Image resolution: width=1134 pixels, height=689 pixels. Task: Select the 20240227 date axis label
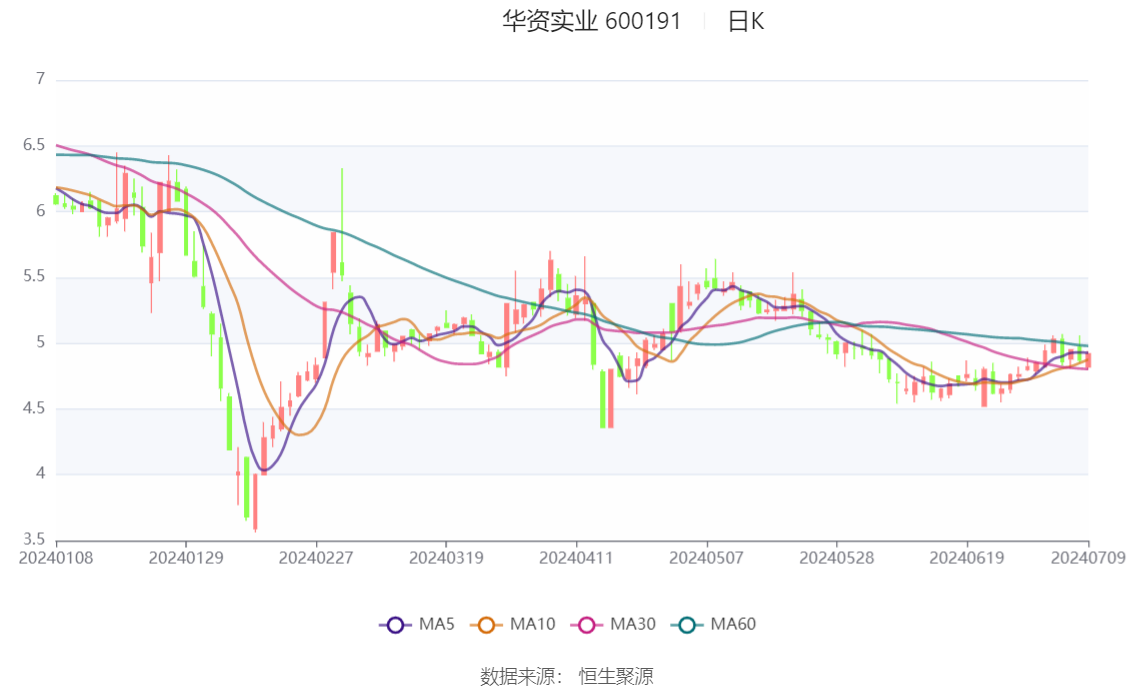(x=316, y=558)
